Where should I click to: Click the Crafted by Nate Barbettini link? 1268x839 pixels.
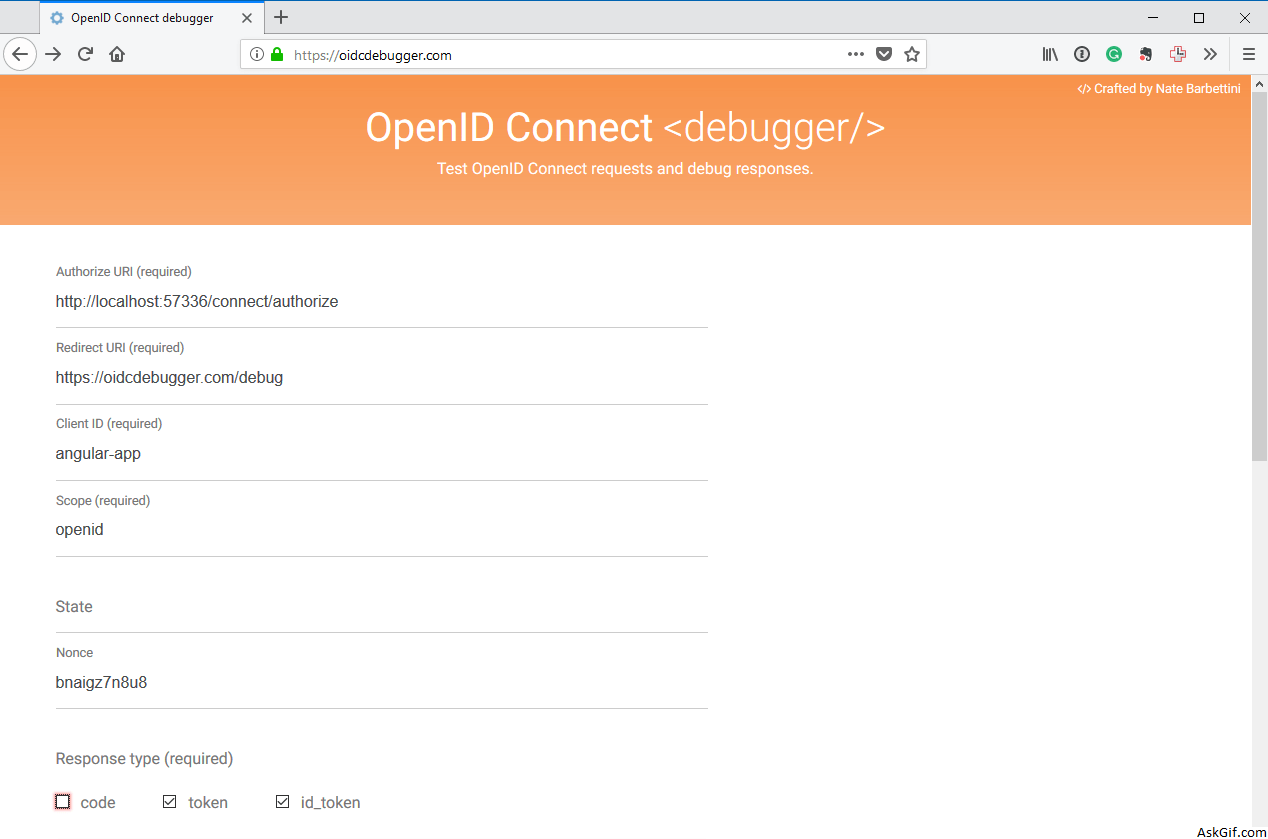(1158, 88)
